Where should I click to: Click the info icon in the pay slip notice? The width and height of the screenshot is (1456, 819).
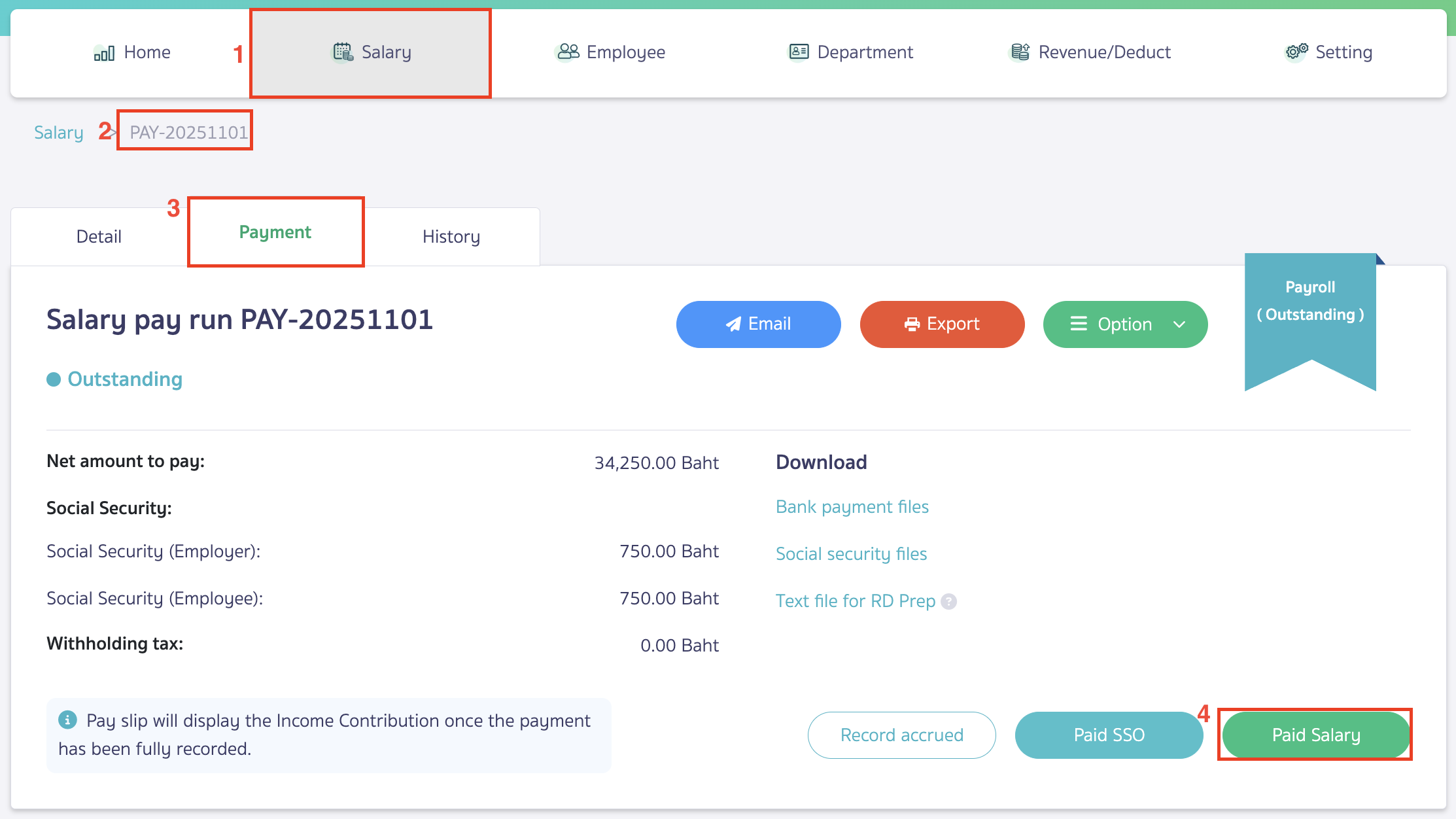69,720
